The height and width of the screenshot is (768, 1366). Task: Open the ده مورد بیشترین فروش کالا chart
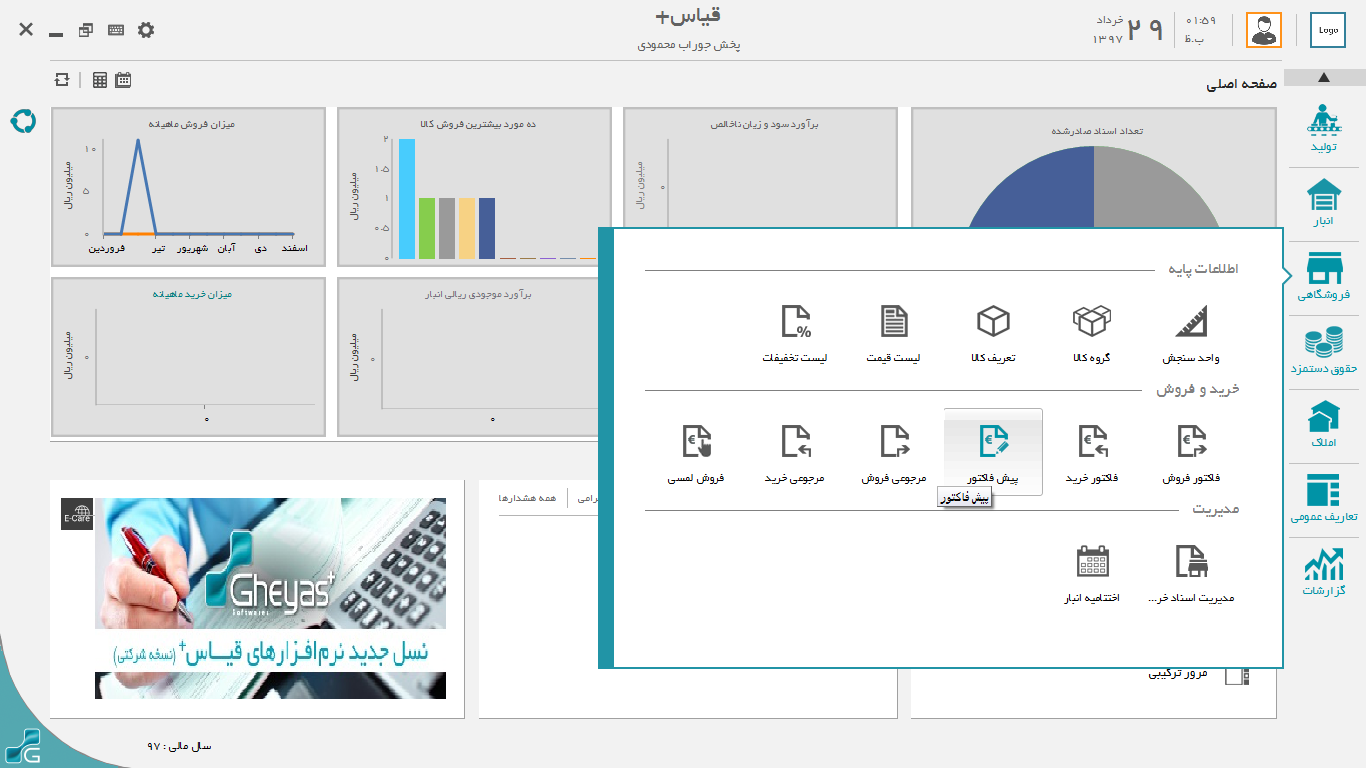[x=474, y=187]
